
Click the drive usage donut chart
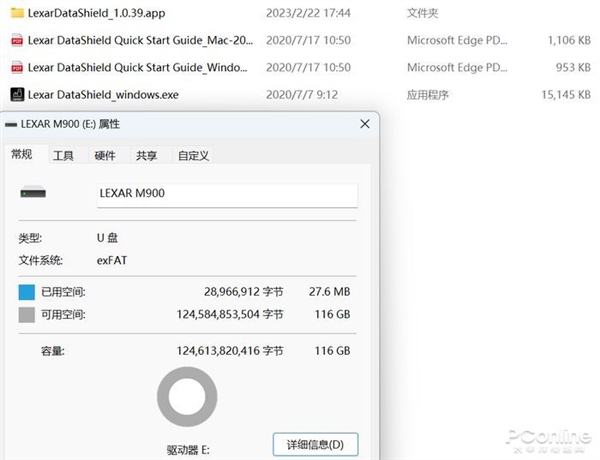click(187, 396)
